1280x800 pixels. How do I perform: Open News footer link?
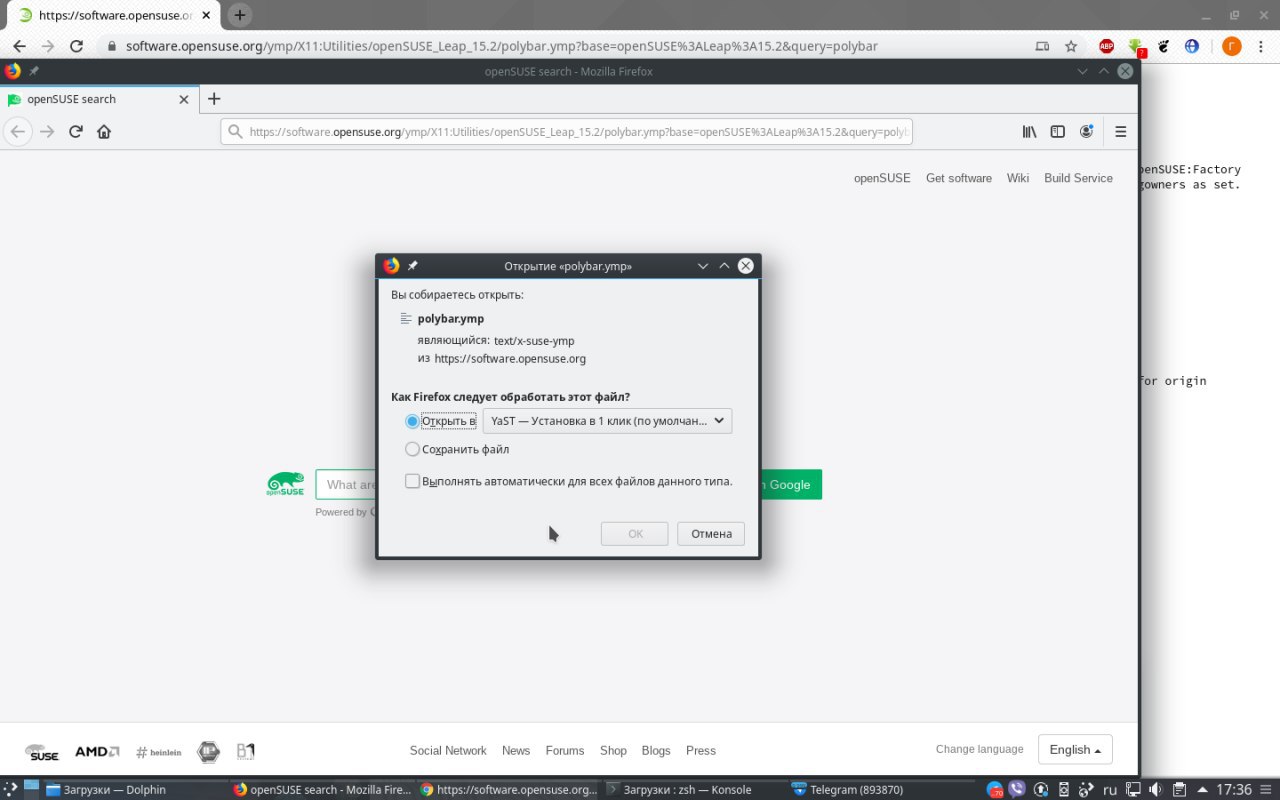coord(516,750)
